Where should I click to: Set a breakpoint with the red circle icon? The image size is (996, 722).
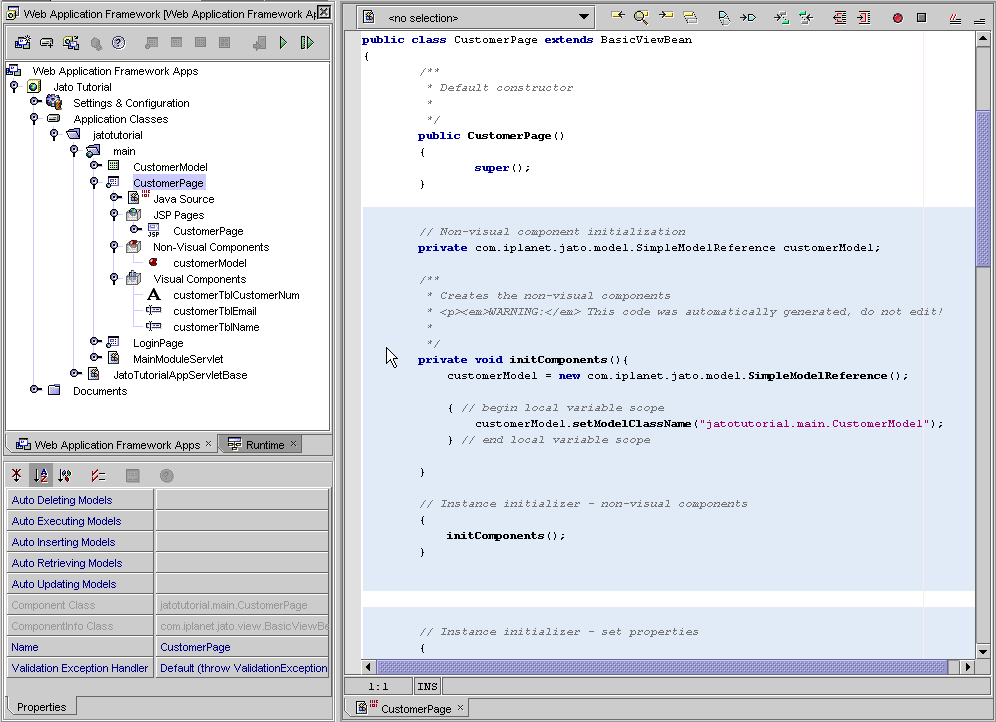[x=896, y=17]
